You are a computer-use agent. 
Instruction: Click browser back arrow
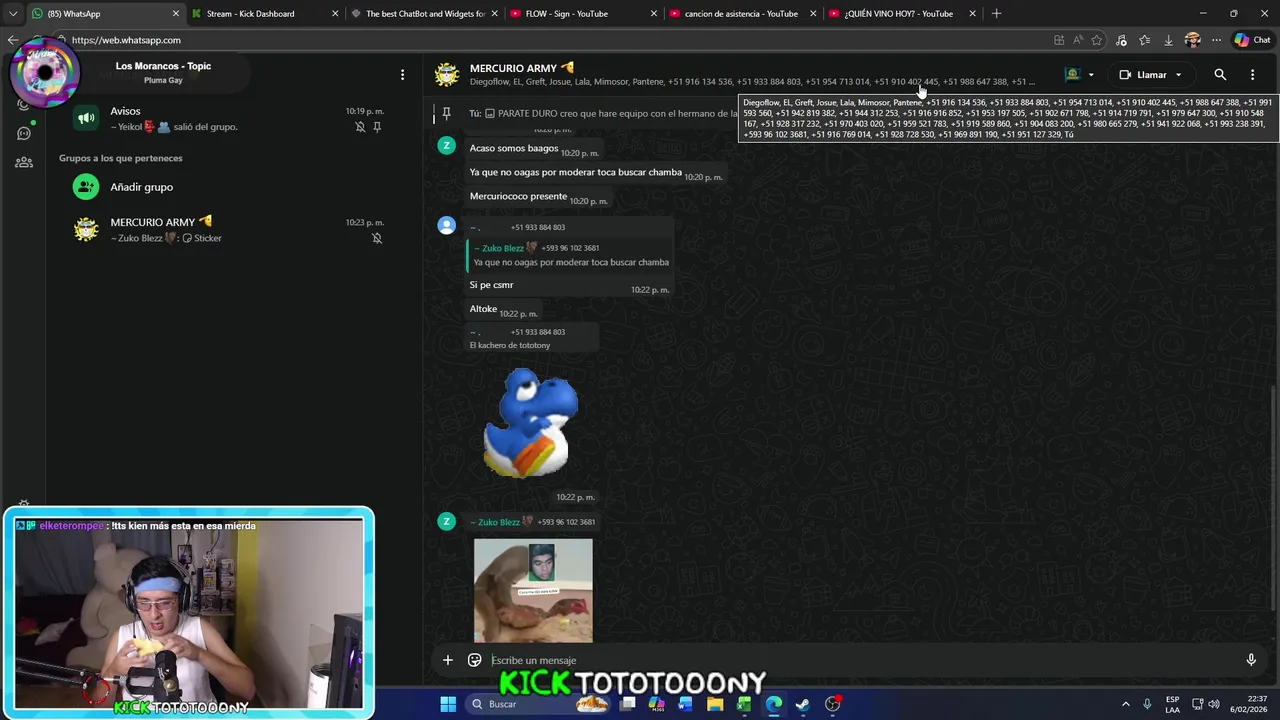click(13, 40)
